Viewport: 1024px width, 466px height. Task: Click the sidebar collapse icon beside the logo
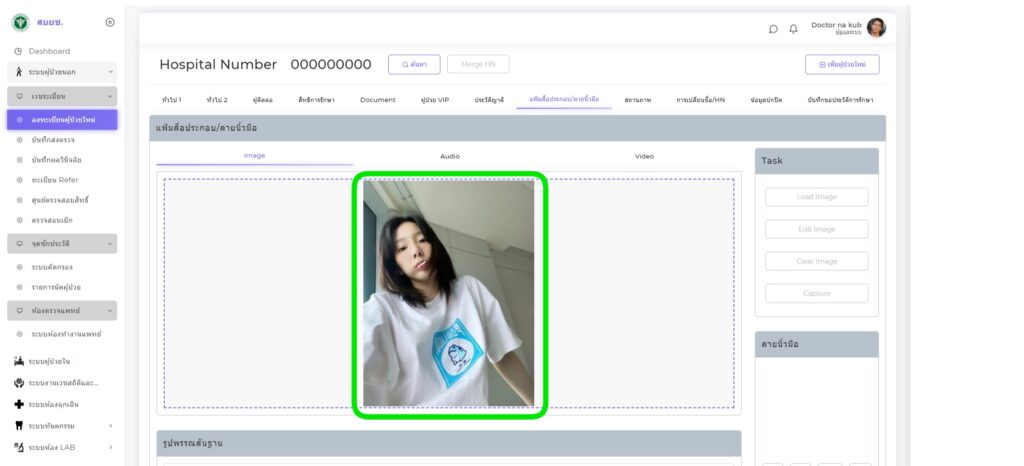click(x=110, y=22)
